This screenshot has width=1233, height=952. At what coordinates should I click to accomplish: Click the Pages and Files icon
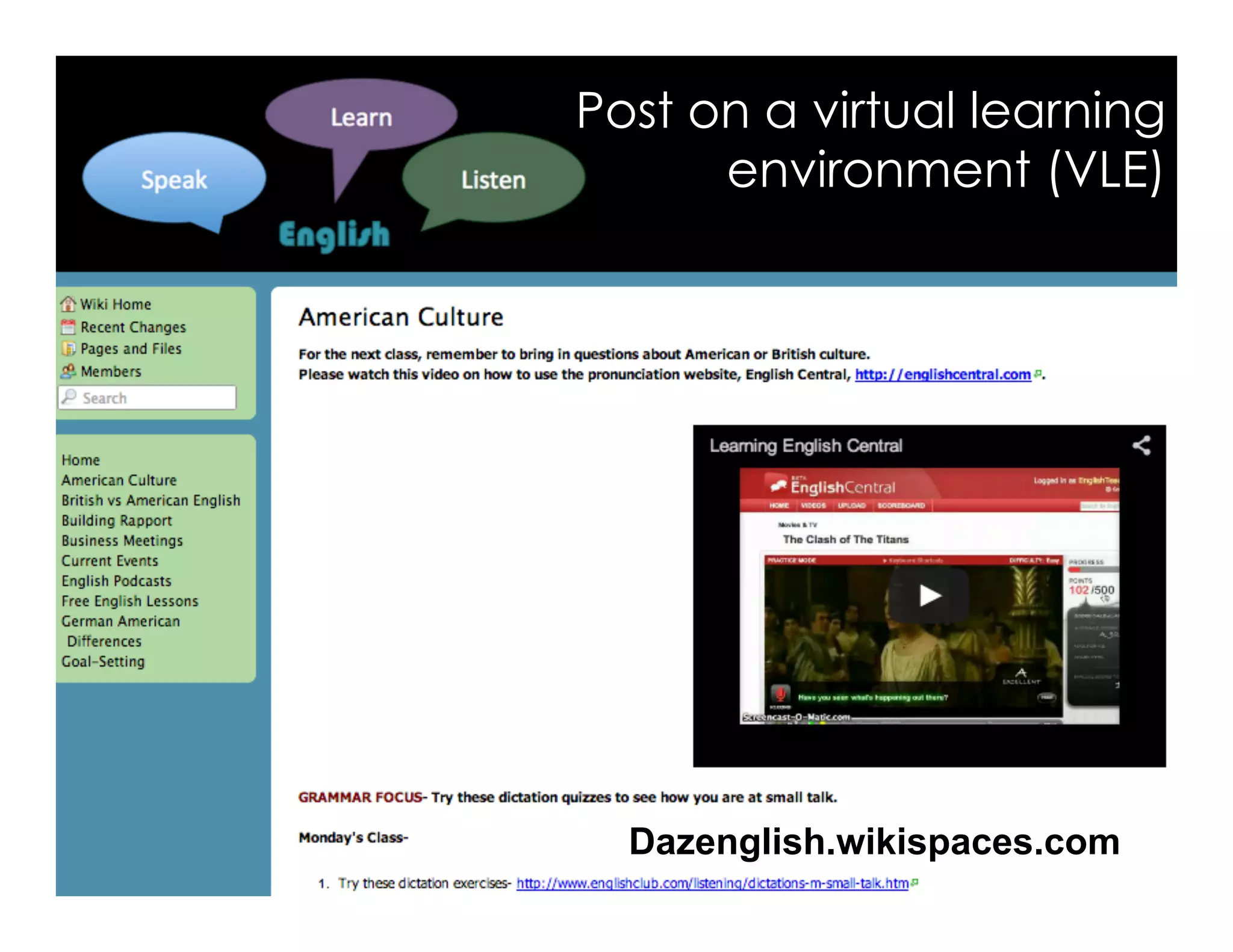tap(68, 348)
